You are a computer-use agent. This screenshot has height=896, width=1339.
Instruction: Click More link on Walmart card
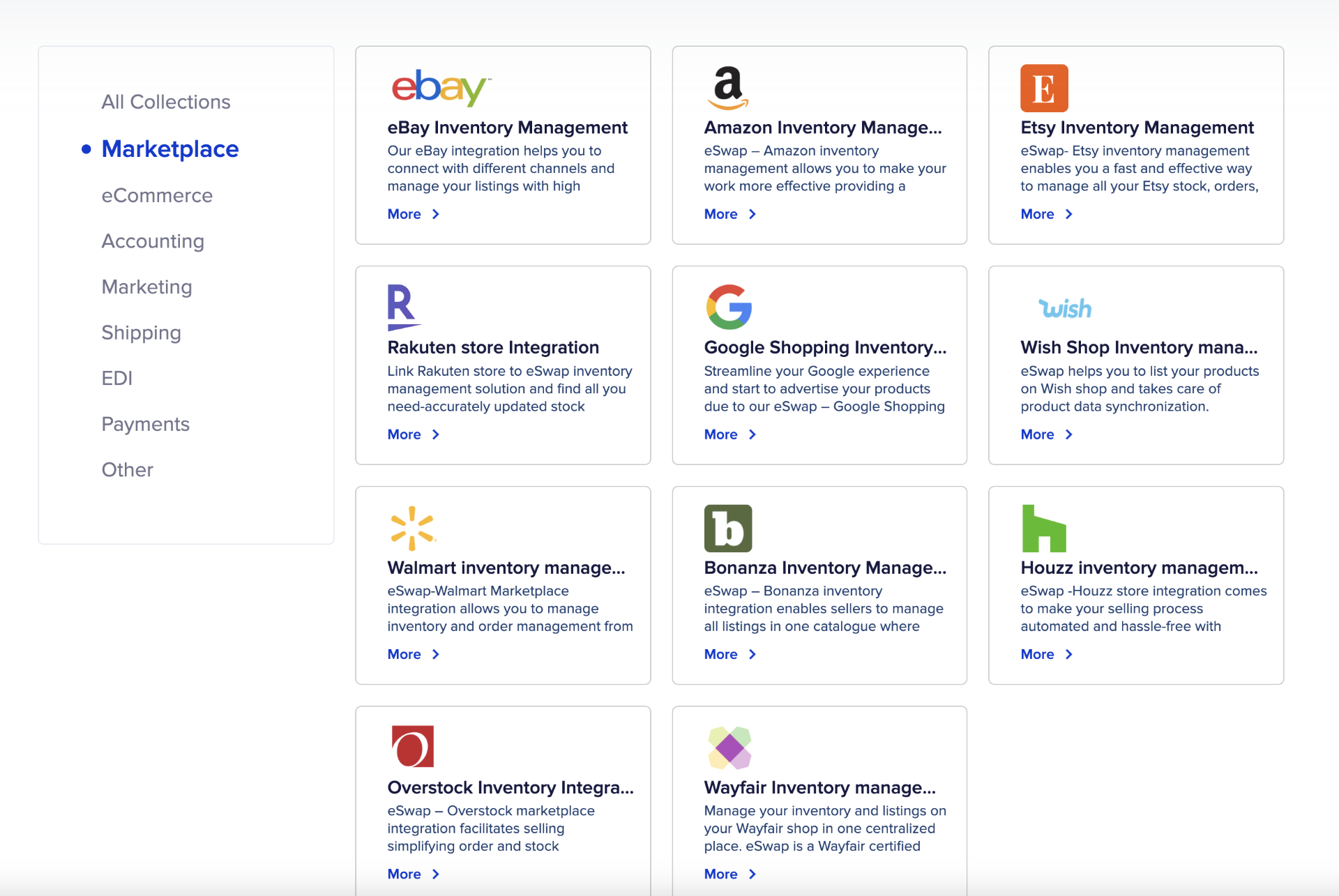point(414,654)
